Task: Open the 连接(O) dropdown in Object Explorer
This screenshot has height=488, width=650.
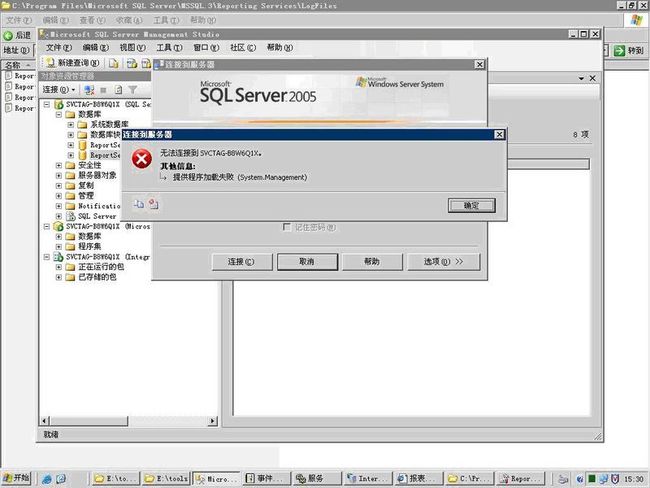Action: (58, 90)
